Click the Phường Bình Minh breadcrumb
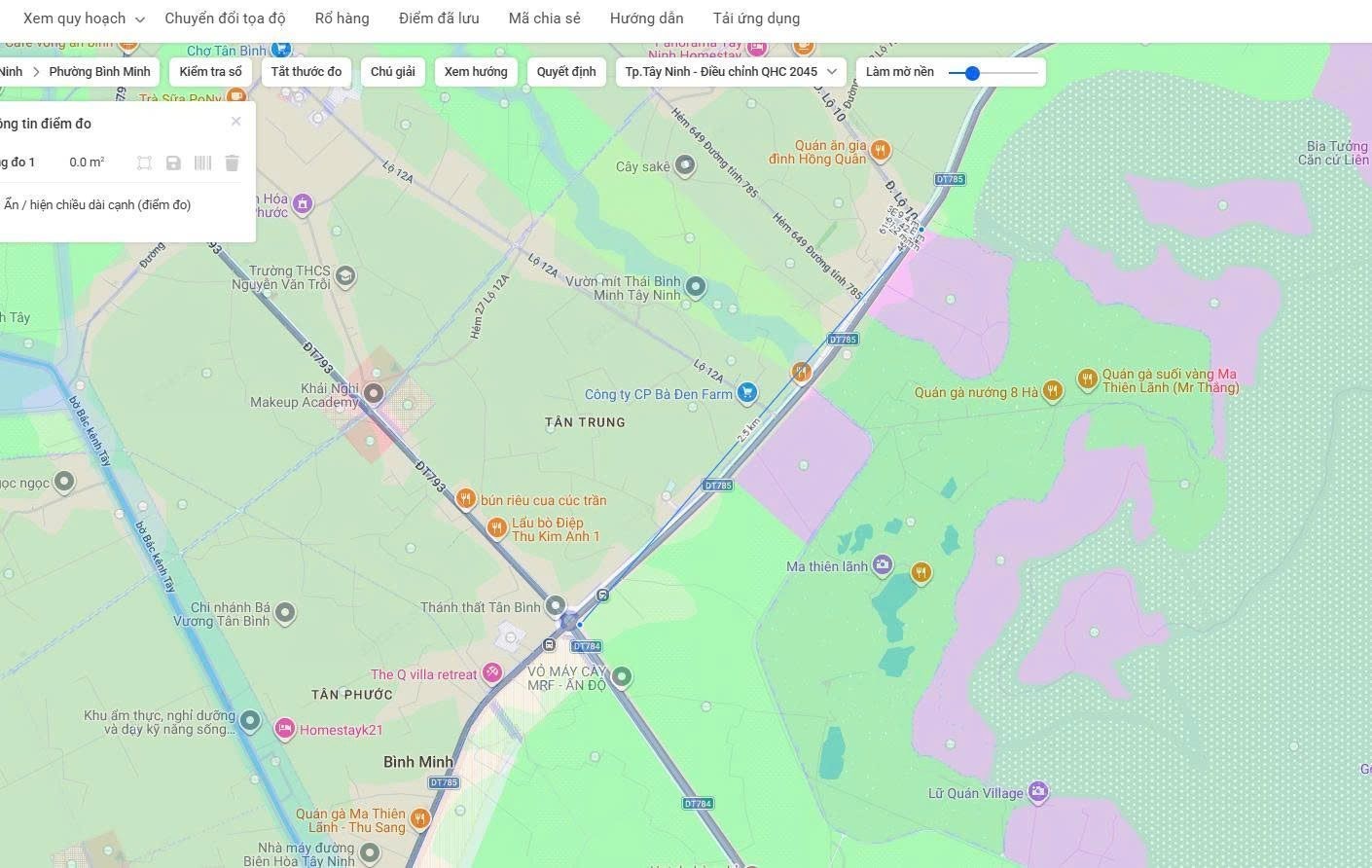The width and height of the screenshot is (1372, 868). 100,72
